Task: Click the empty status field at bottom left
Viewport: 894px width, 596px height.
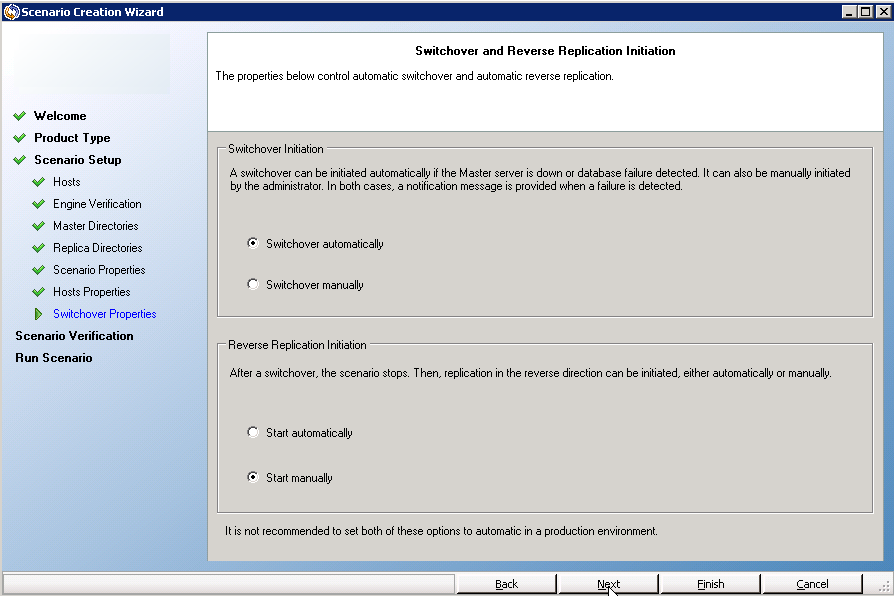Action: tap(229, 584)
